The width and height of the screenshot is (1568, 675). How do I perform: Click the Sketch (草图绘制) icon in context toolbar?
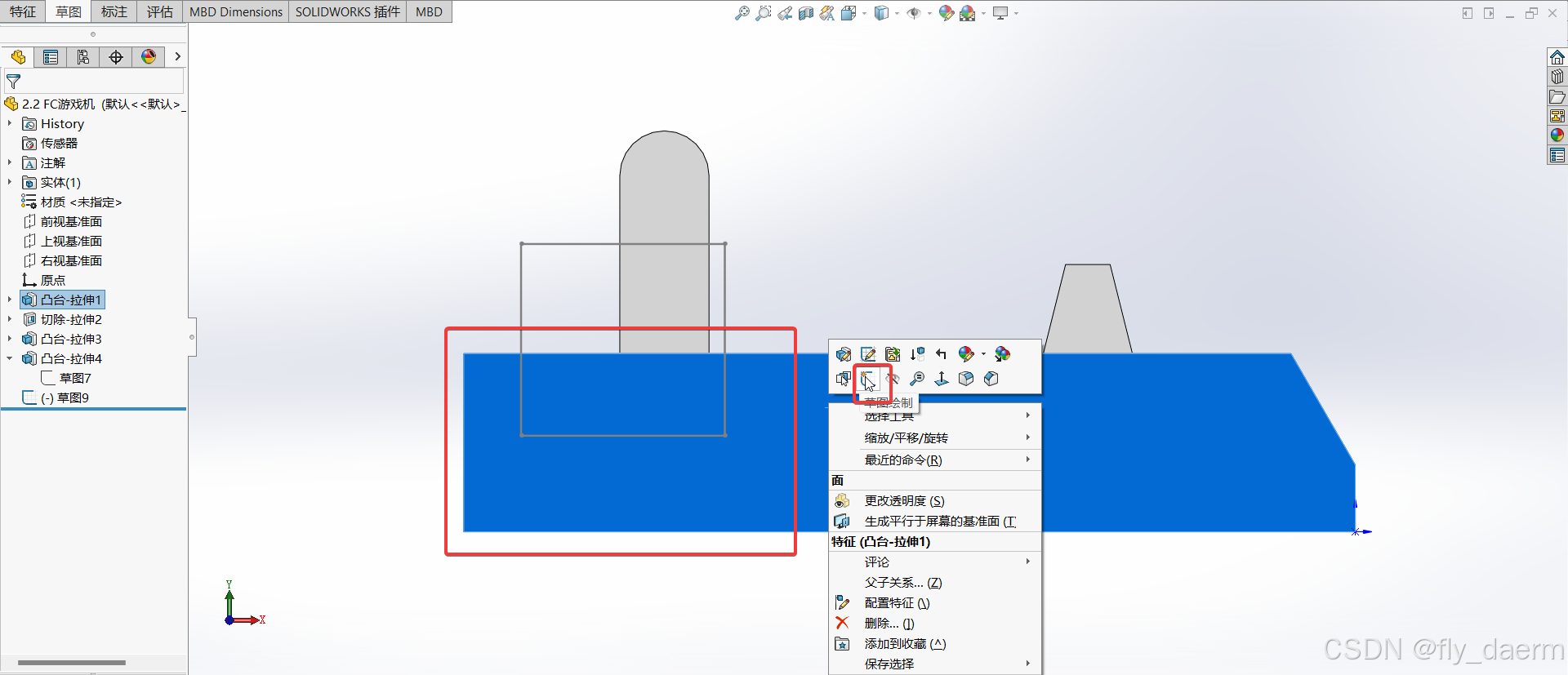pos(868,379)
